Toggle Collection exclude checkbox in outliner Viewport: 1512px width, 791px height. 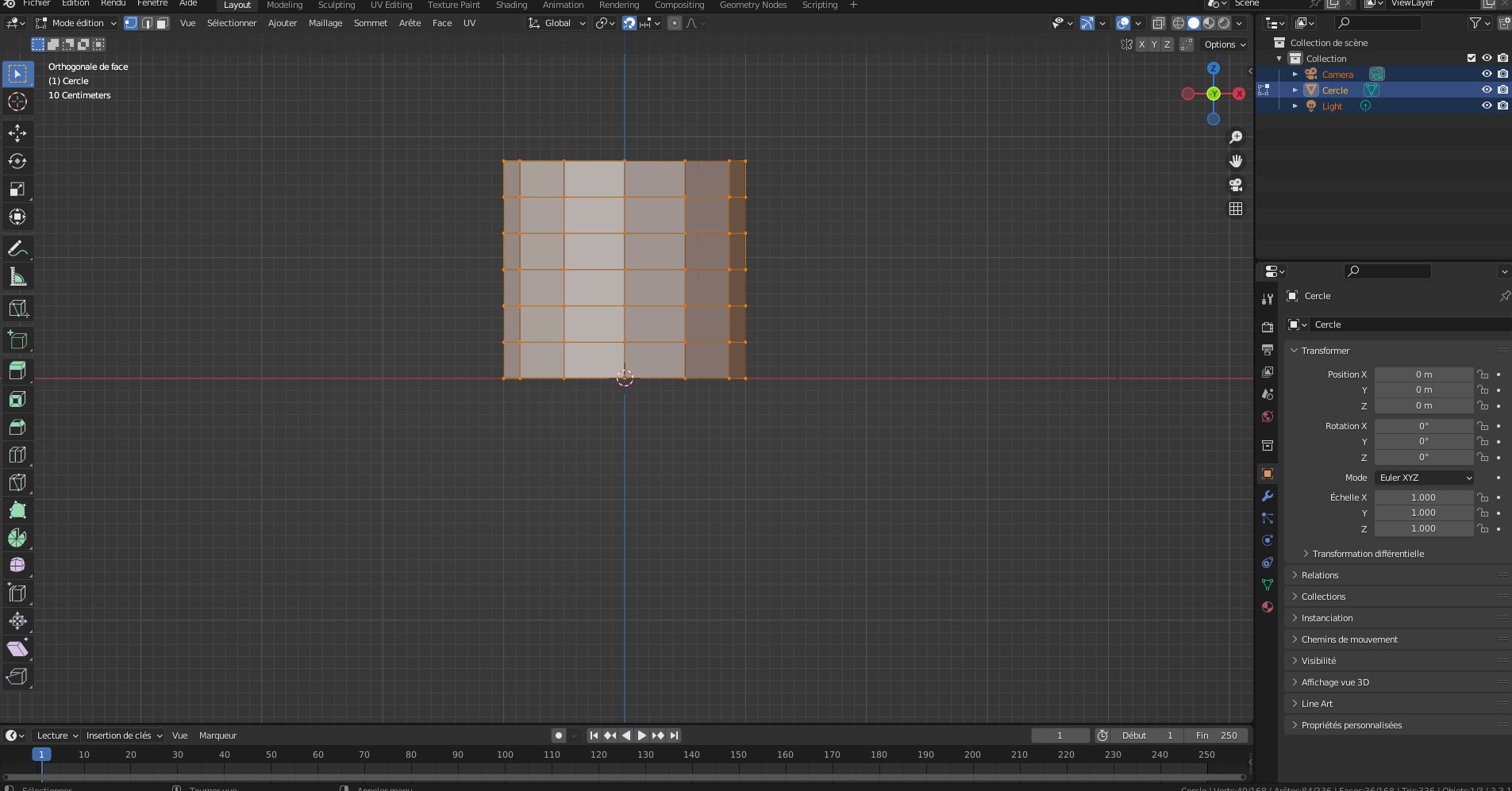(1472, 58)
